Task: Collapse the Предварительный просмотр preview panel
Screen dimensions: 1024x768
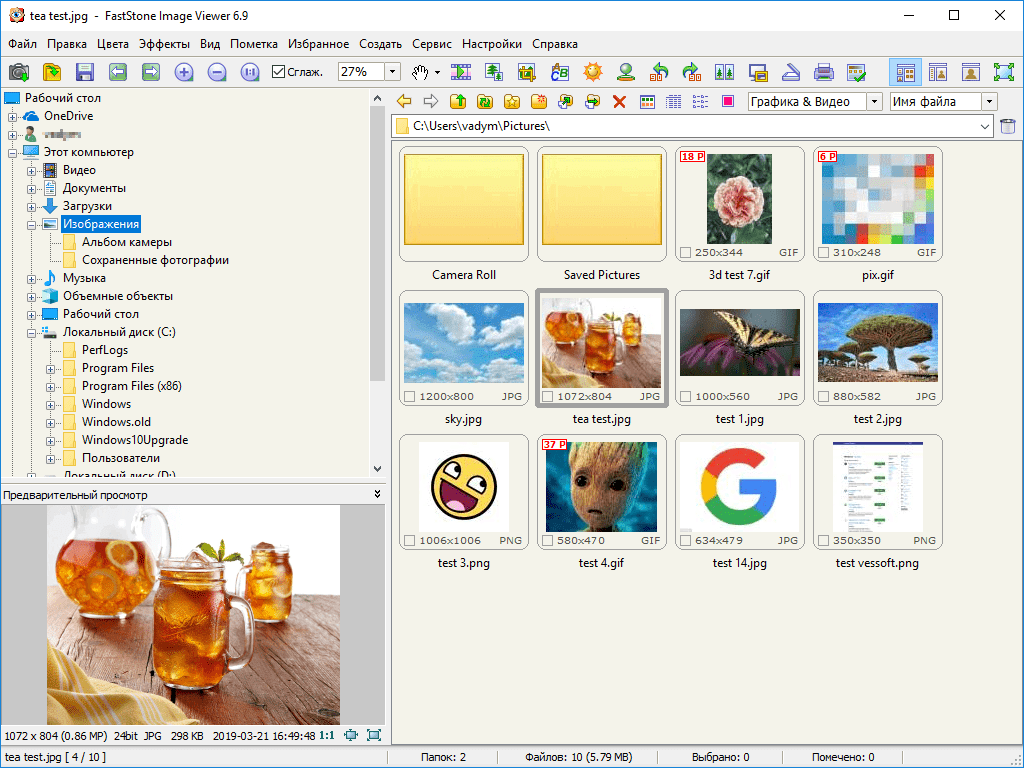Action: 377,494
